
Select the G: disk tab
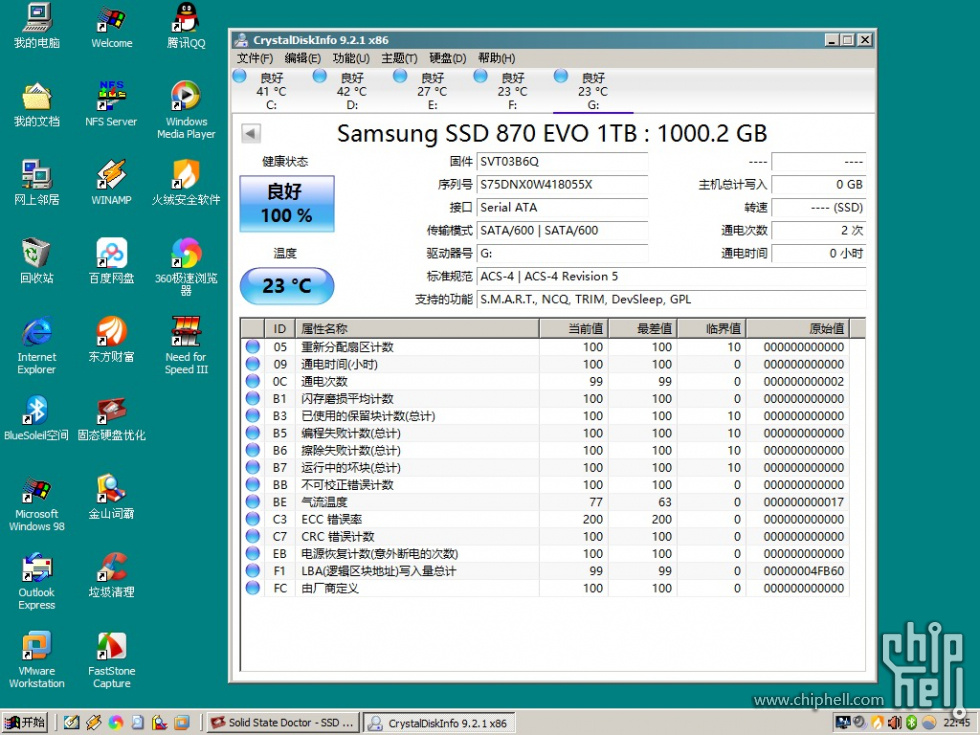[593, 91]
